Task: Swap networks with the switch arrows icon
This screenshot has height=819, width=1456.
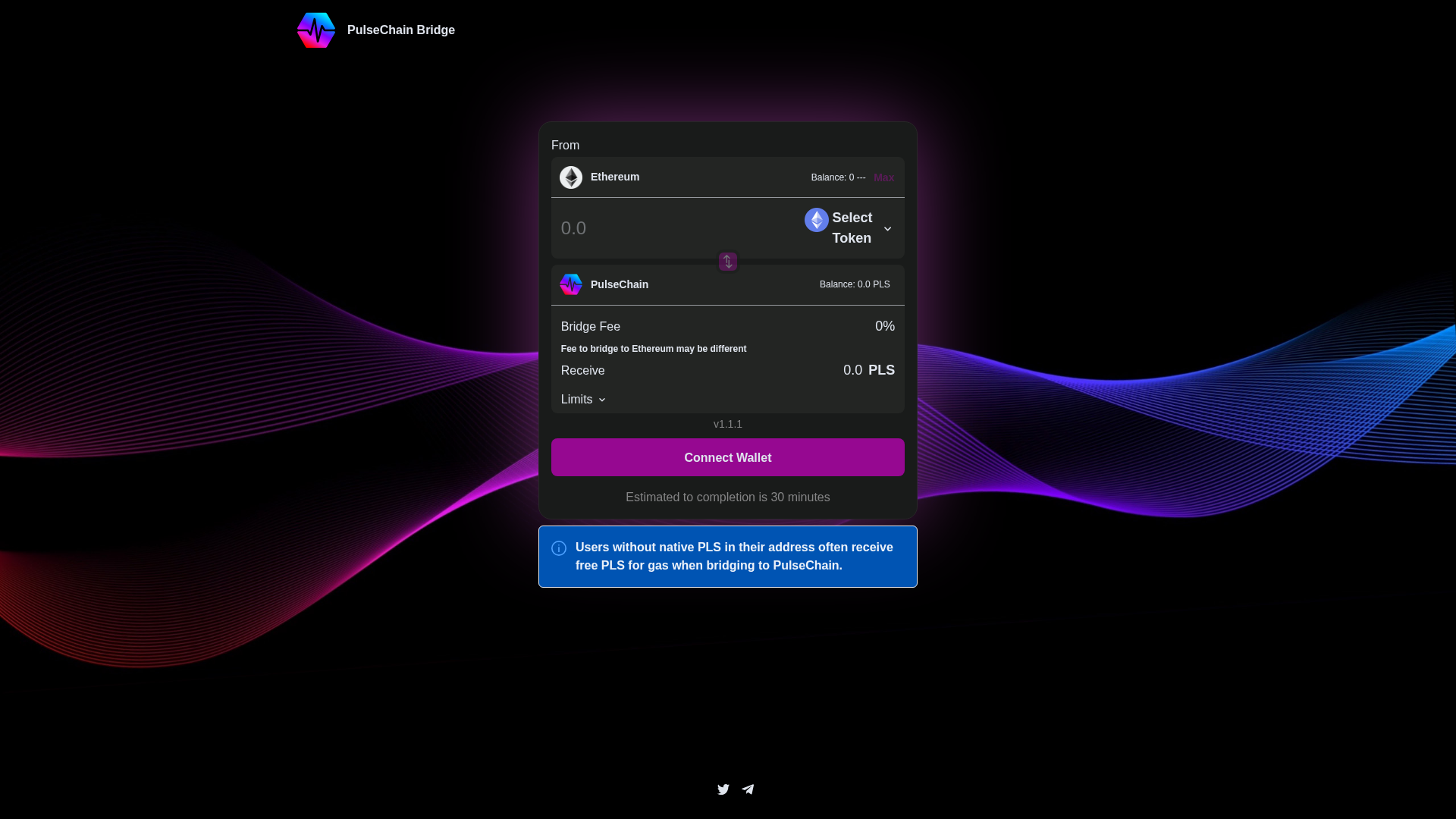Action: coord(727,262)
